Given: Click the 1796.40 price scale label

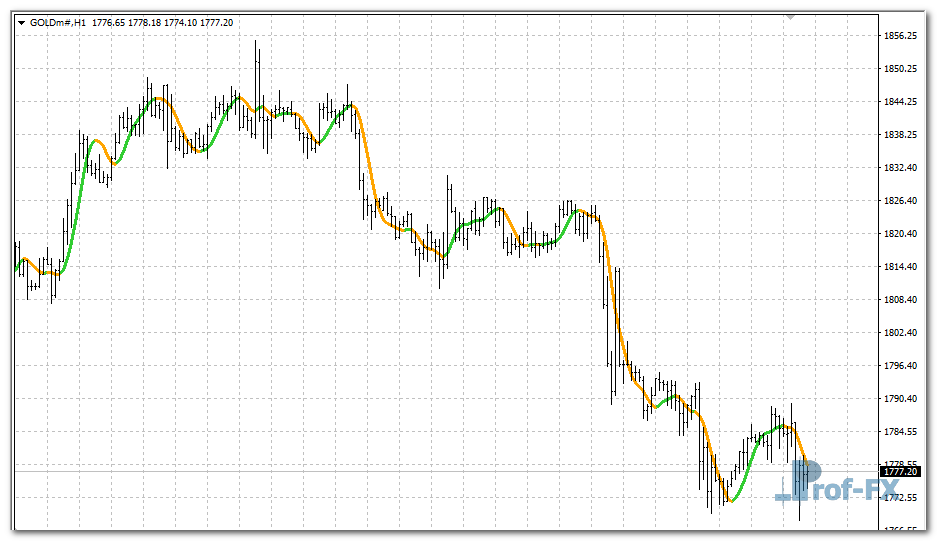Looking at the screenshot, I should [901, 366].
